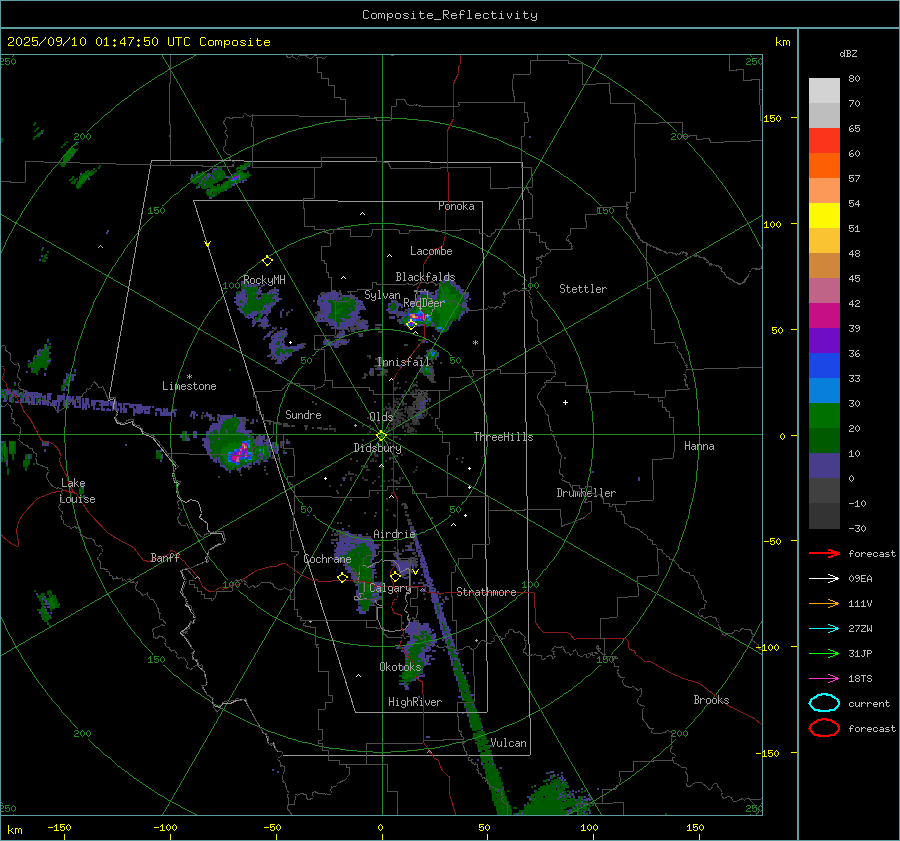Select the magenta 39-42 dBZ swatch
The image size is (900, 841).
pos(824,315)
